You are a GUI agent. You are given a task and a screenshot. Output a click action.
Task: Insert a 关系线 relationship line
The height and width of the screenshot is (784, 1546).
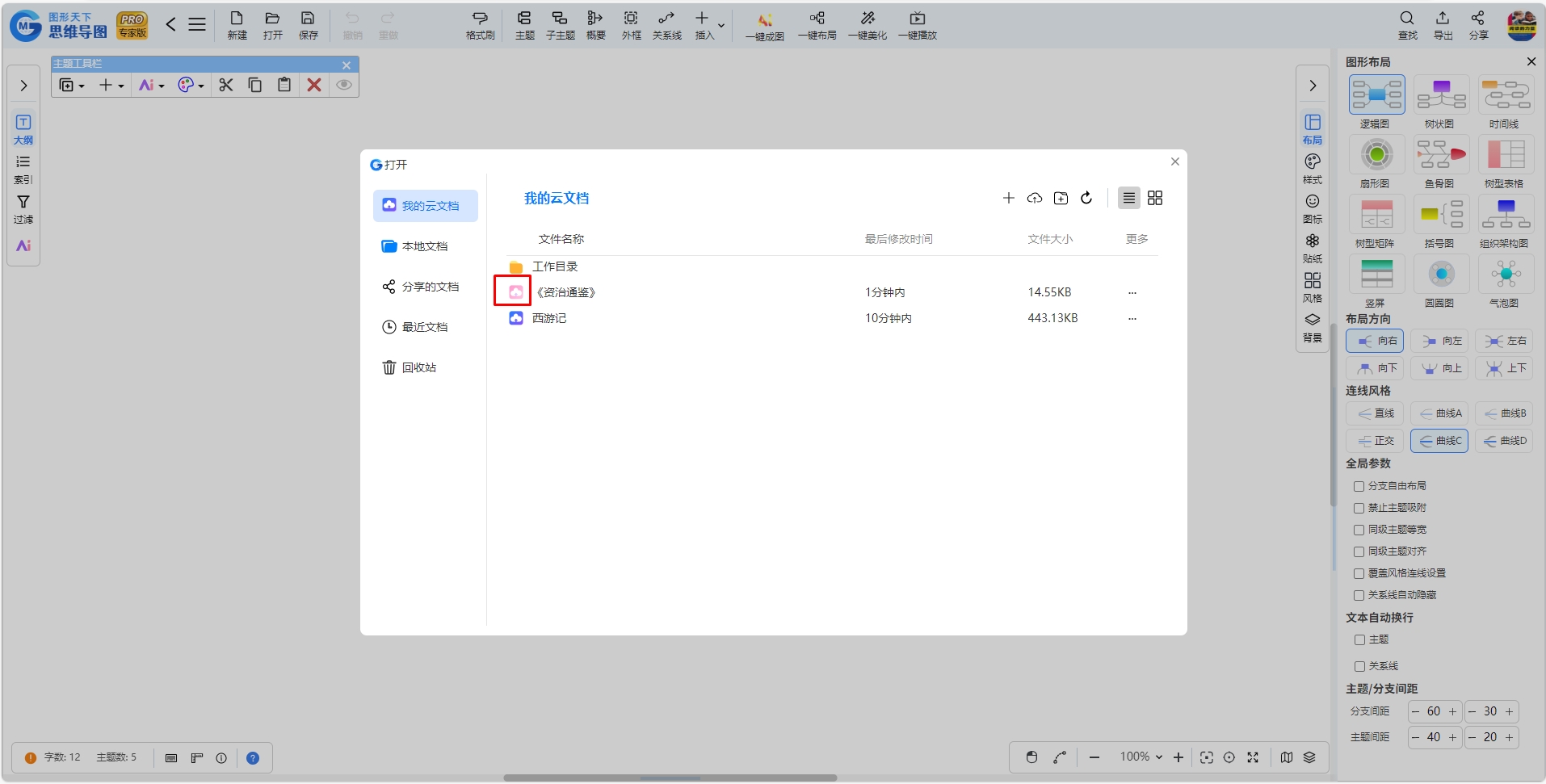click(666, 25)
